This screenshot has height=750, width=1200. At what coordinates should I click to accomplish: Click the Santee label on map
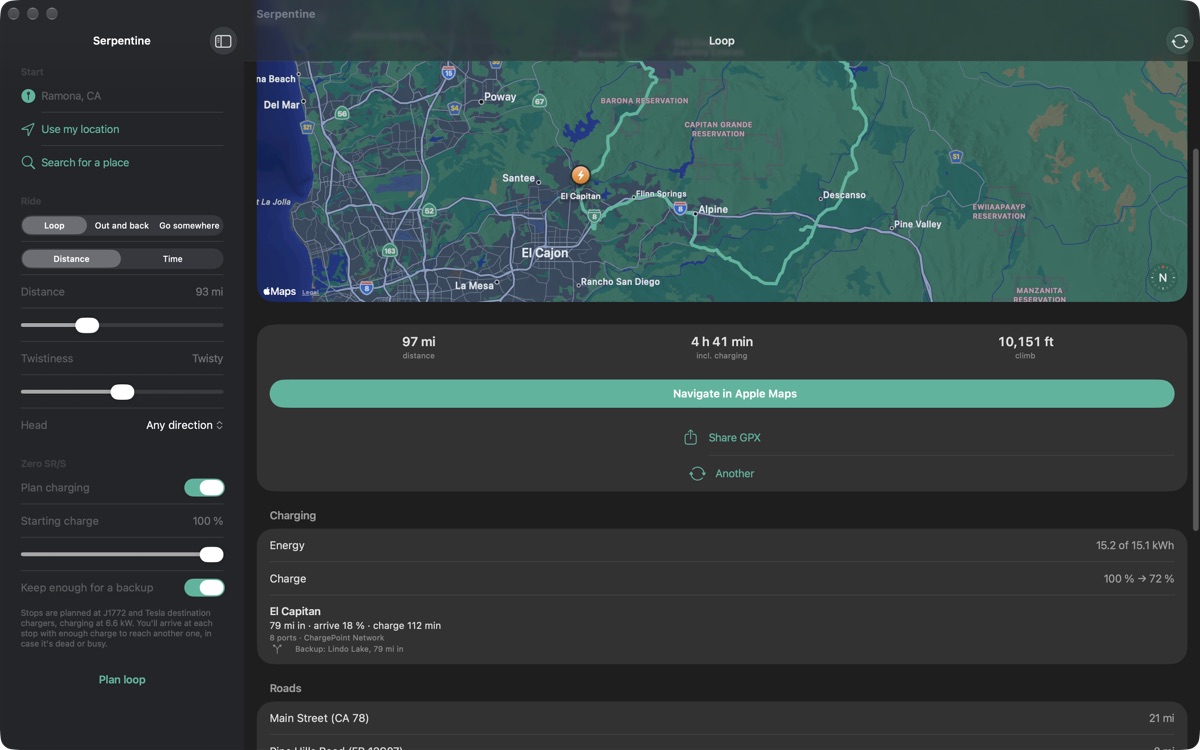tap(518, 178)
